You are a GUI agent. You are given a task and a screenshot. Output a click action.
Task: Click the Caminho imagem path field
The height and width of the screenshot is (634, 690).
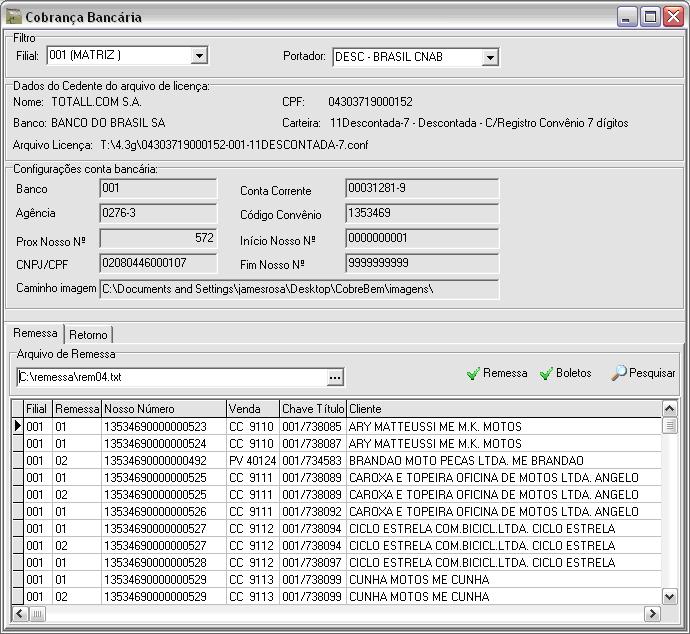click(299, 289)
